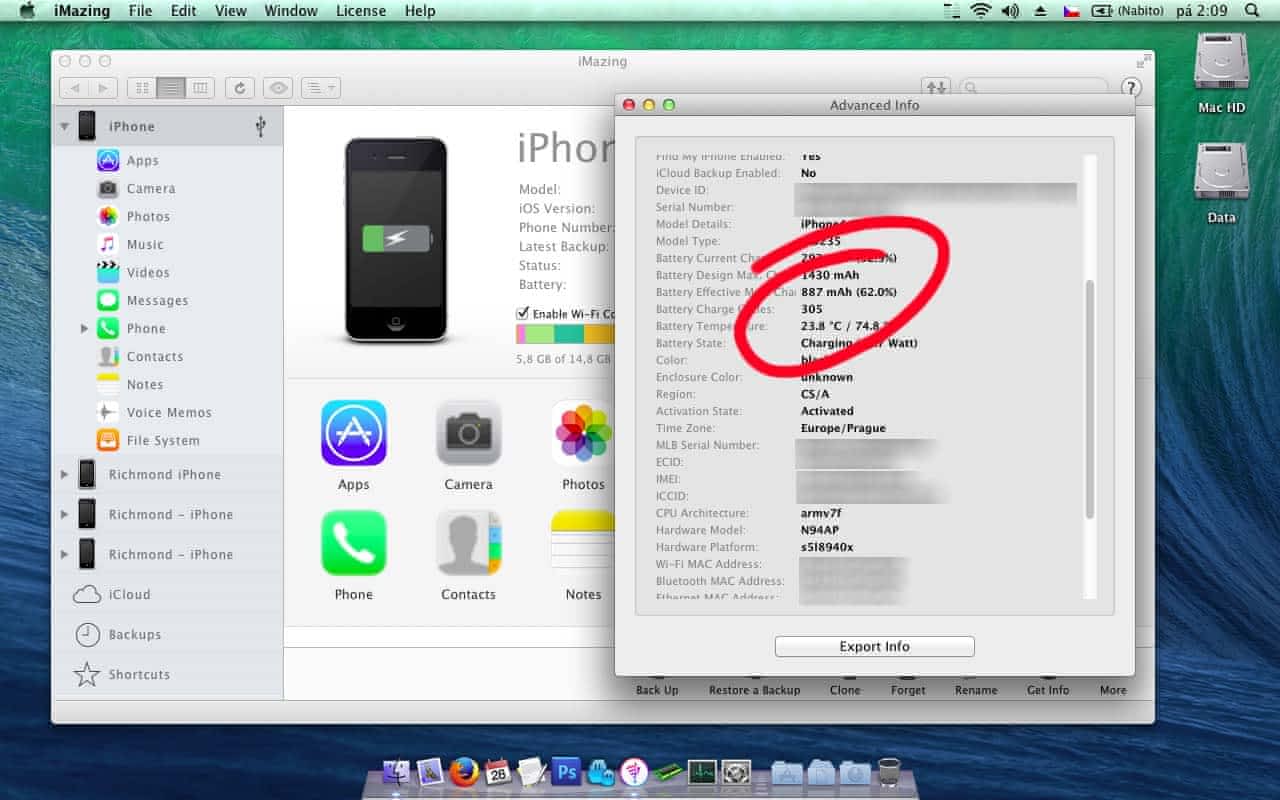Screen dimensions: 1280x800
Task: Select File System in the sidebar
Action: click(162, 440)
